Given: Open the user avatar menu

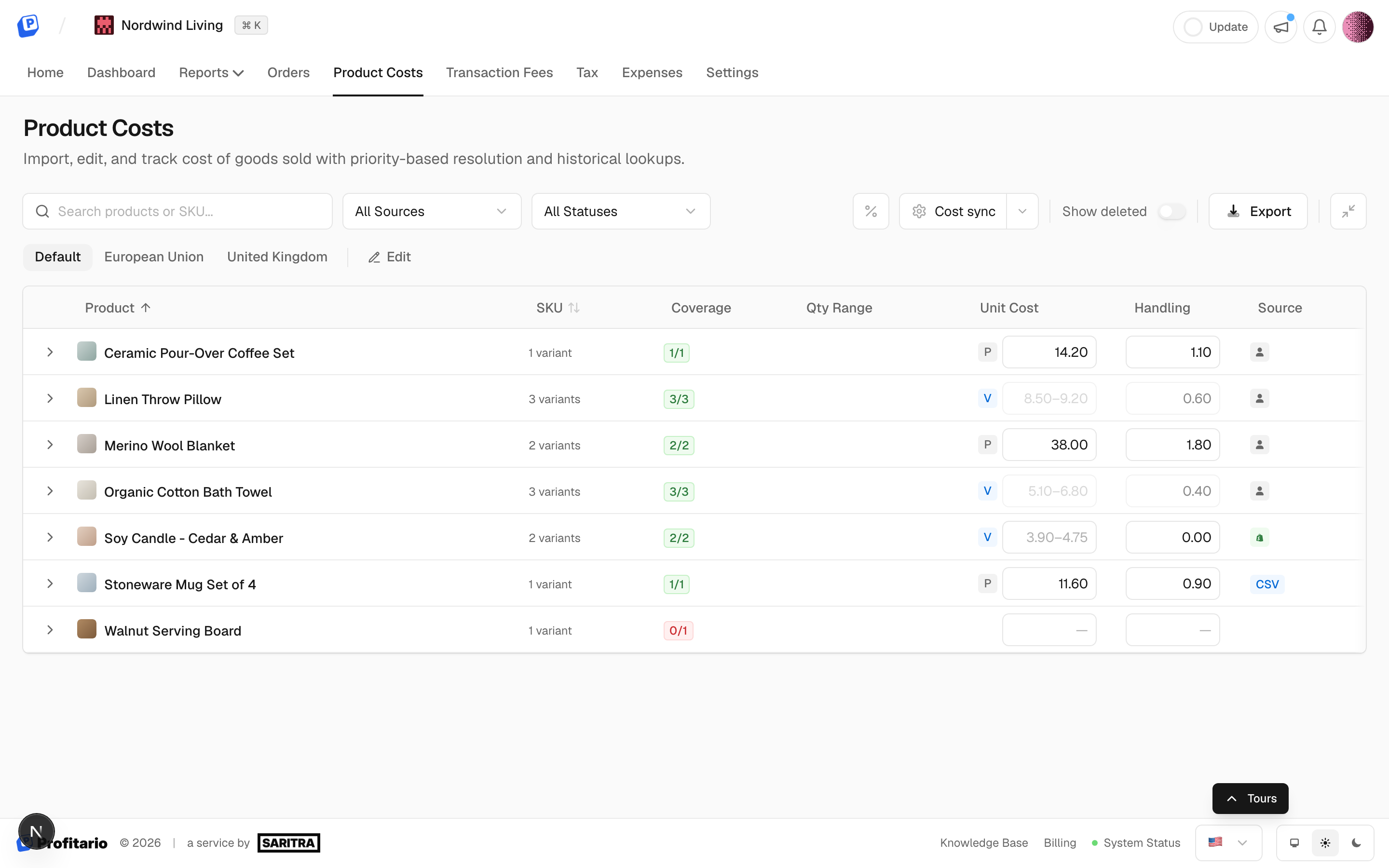Looking at the screenshot, I should [x=1358, y=27].
